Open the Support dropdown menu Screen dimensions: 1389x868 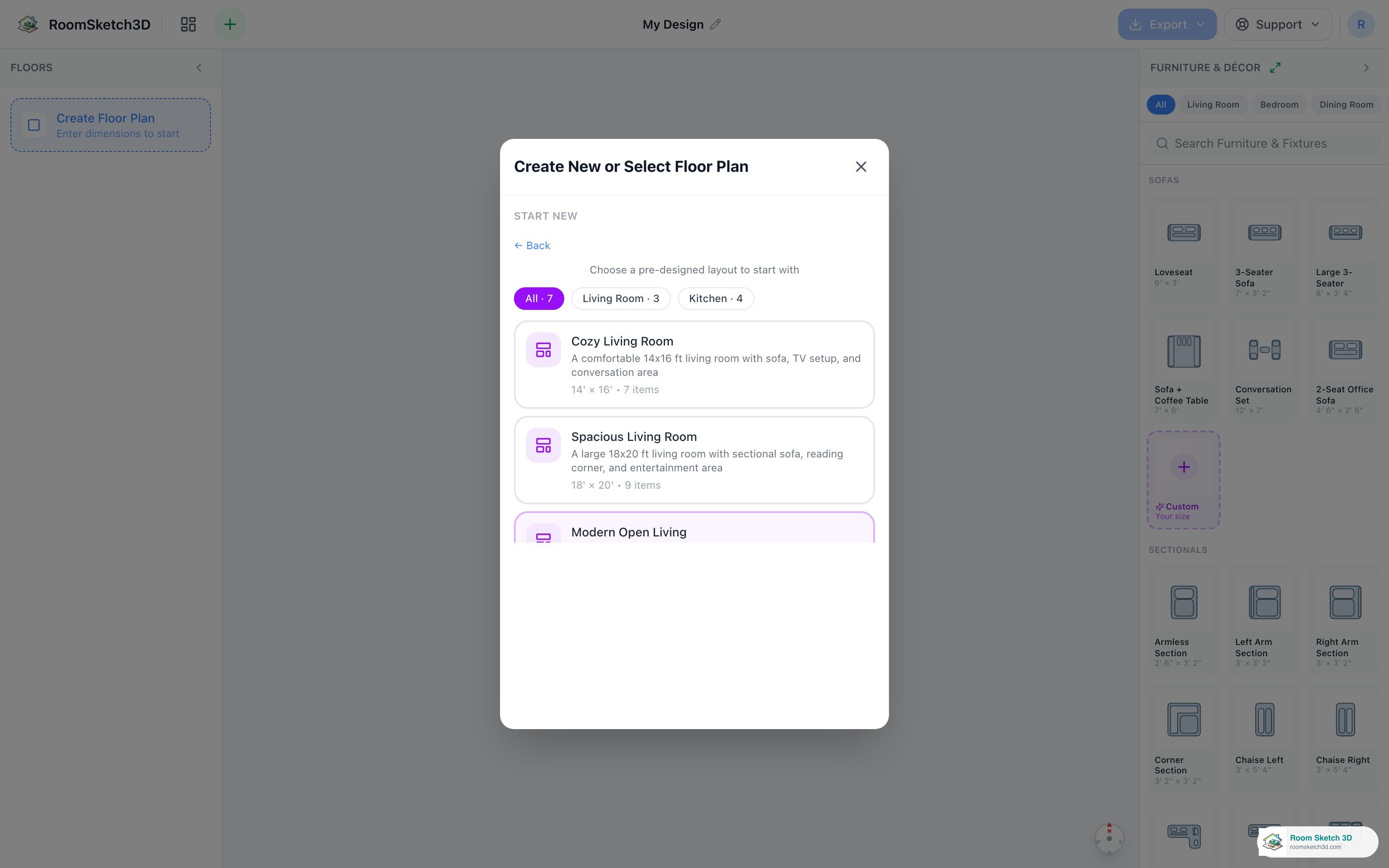[x=1277, y=24]
